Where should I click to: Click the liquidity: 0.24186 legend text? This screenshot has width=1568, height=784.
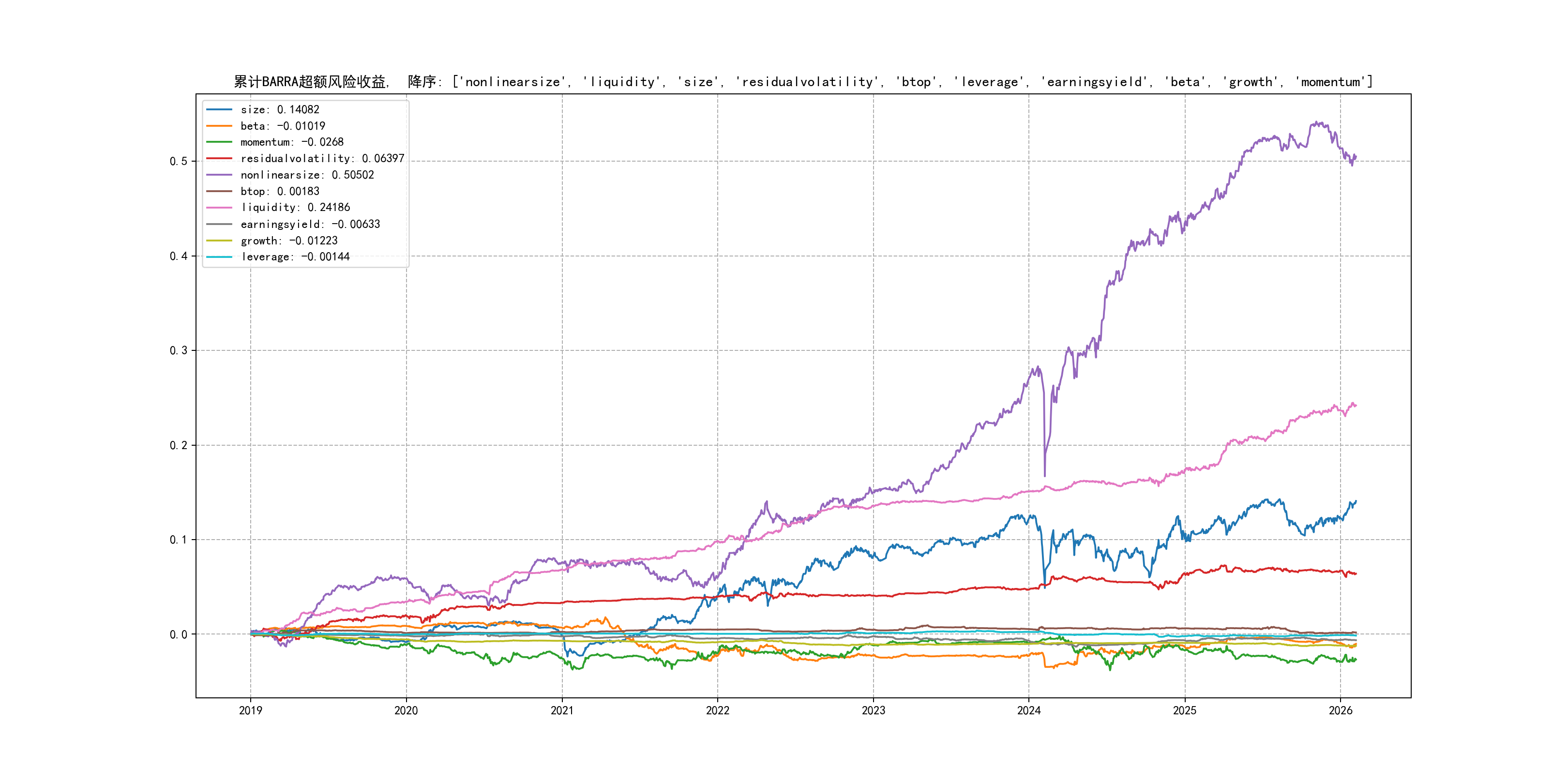click(295, 208)
